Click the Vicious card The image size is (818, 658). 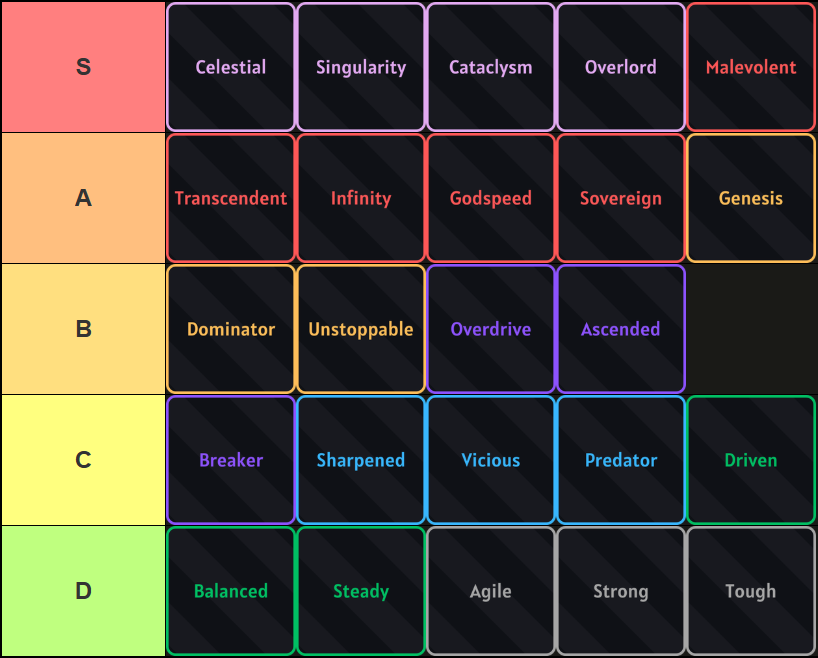coord(490,460)
